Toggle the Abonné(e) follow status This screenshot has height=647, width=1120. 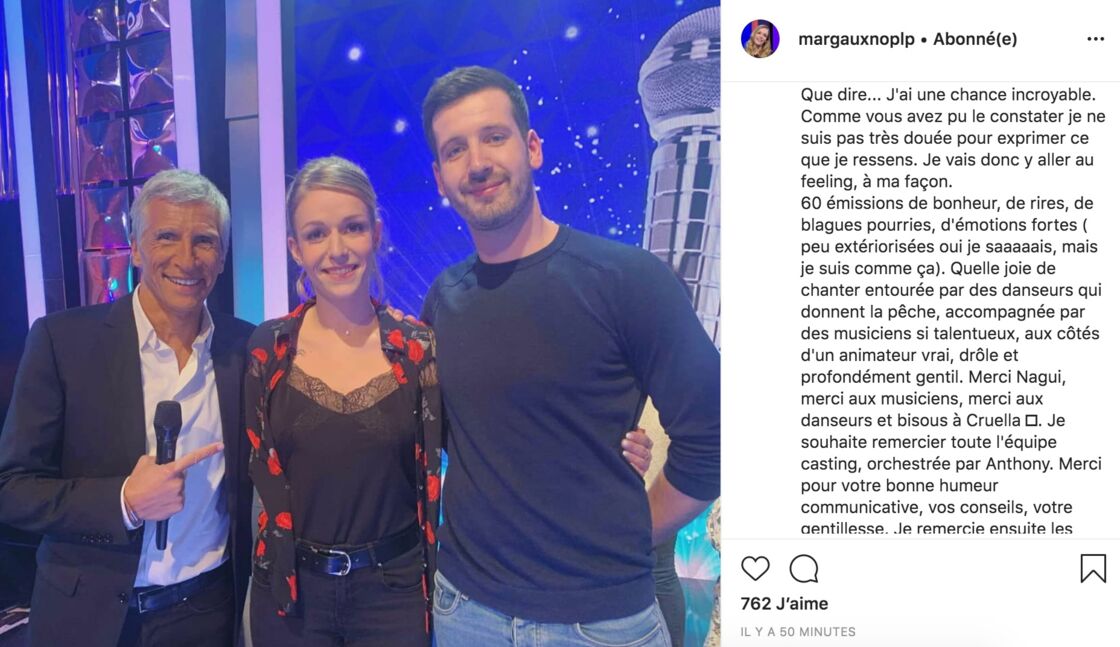tap(975, 39)
